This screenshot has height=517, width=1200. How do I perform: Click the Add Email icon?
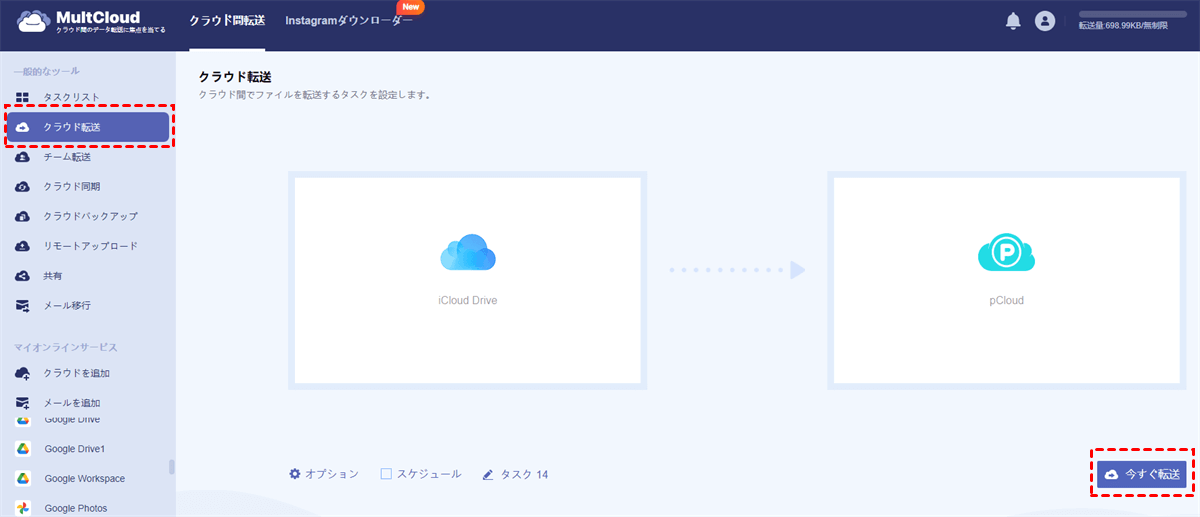click(22, 403)
